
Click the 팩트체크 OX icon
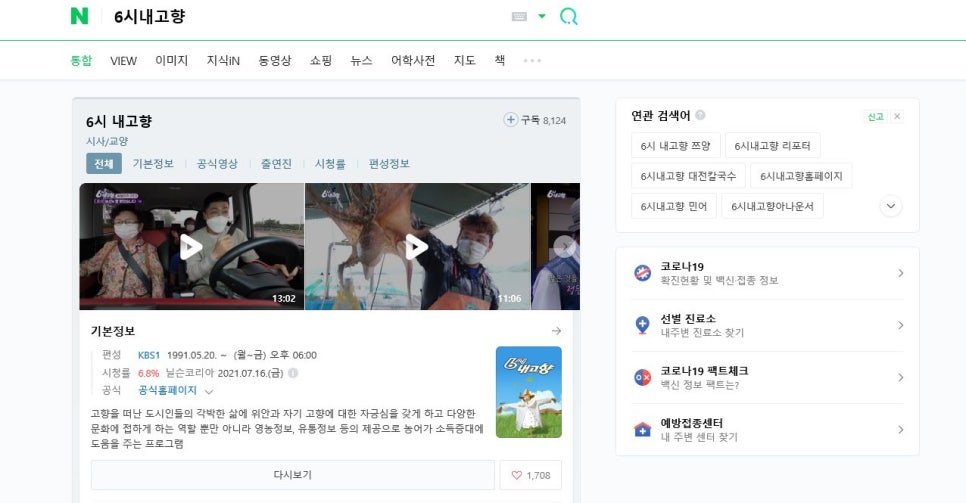click(x=643, y=377)
